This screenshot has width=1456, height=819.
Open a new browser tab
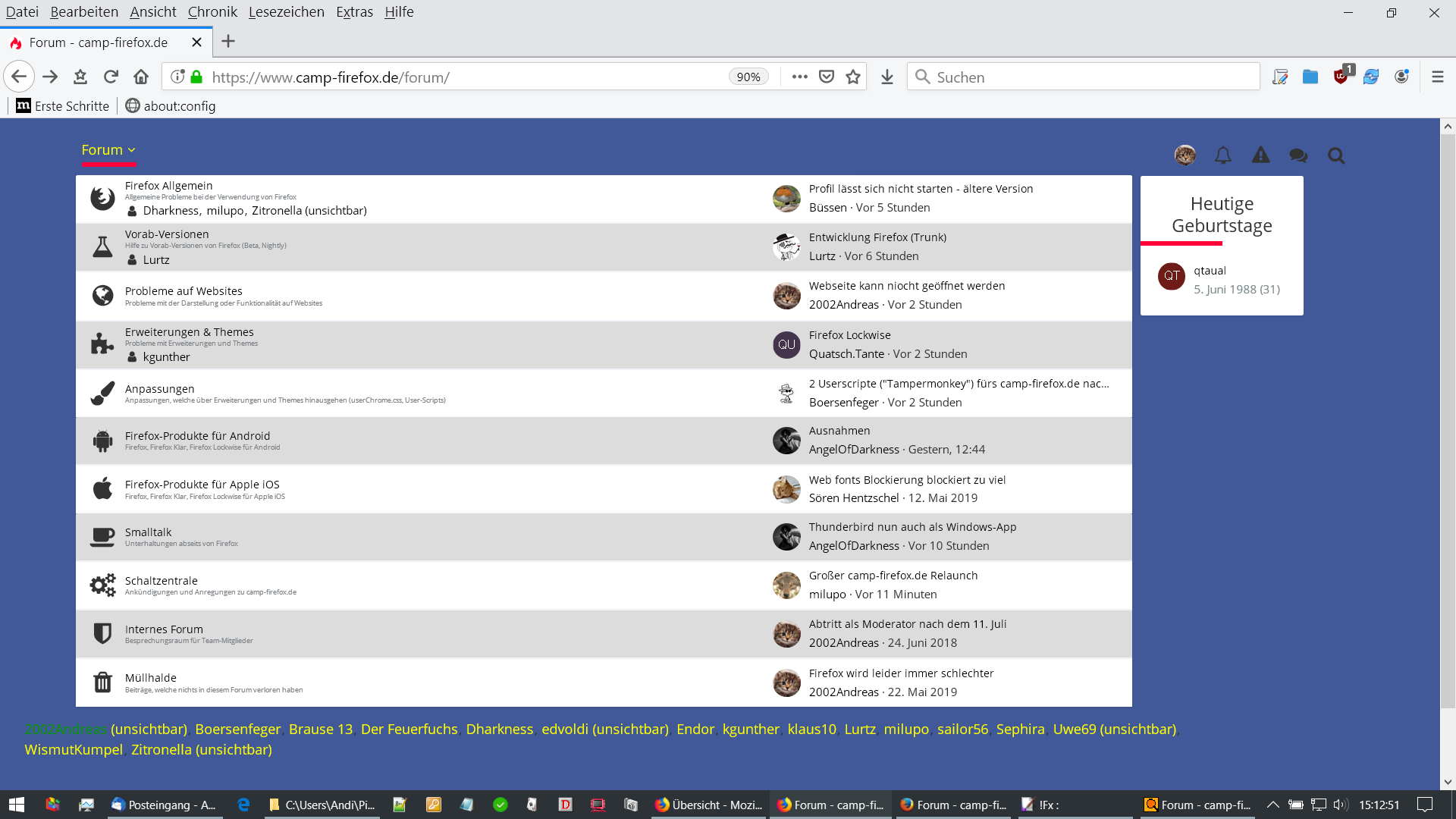[228, 42]
